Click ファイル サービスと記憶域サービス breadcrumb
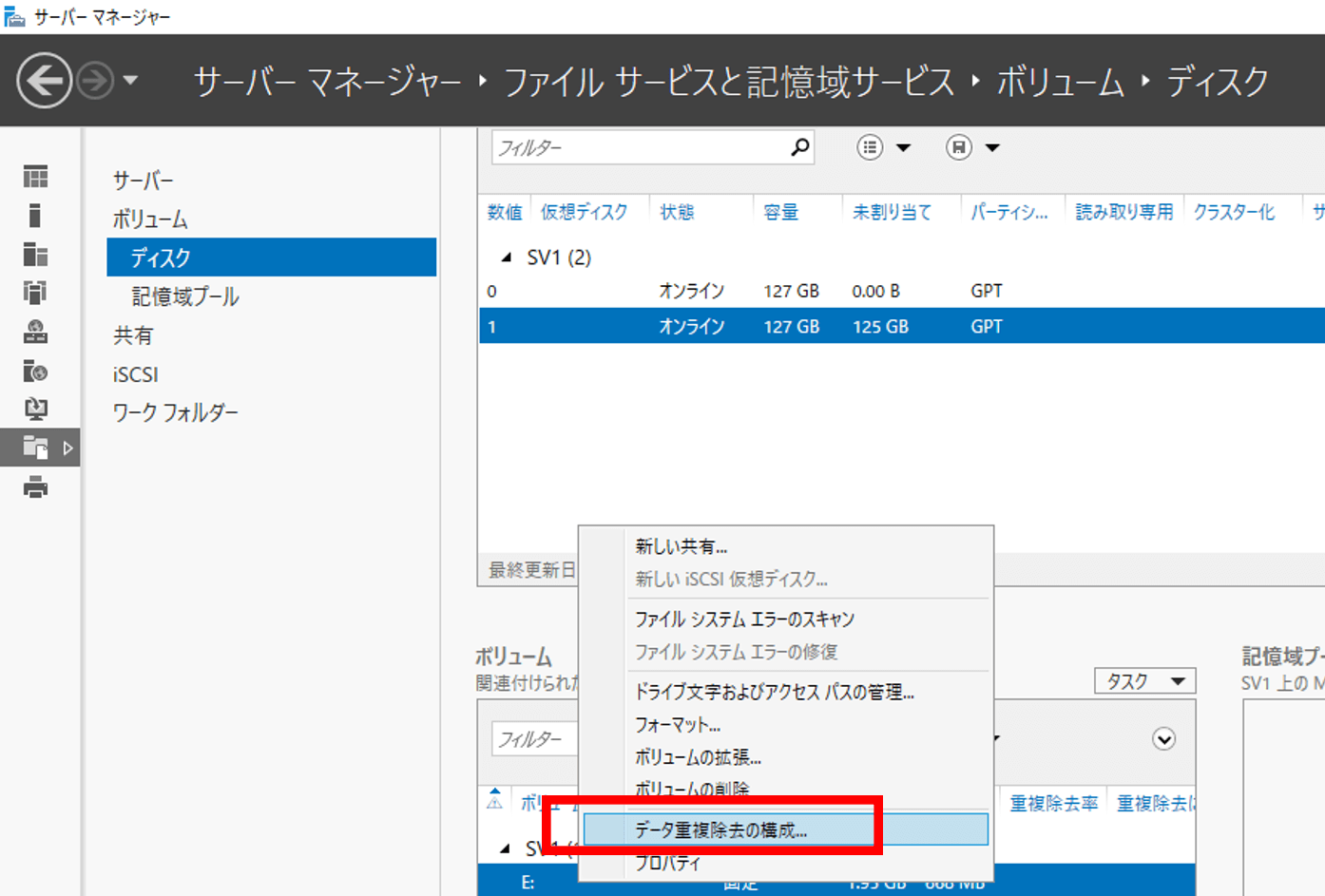The height and width of the screenshot is (896, 1325). tap(729, 82)
